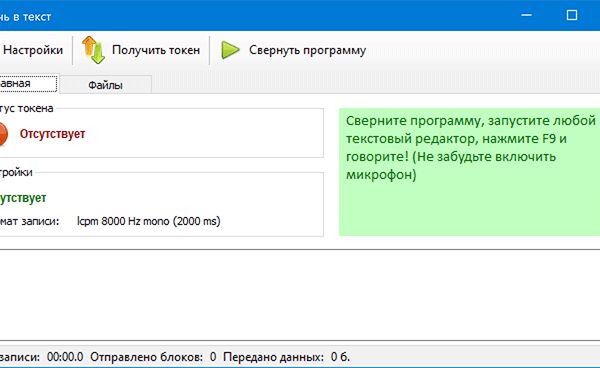Click the empty log area below settings
The height and width of the screenshot is (368, 600).
(300, 295)
